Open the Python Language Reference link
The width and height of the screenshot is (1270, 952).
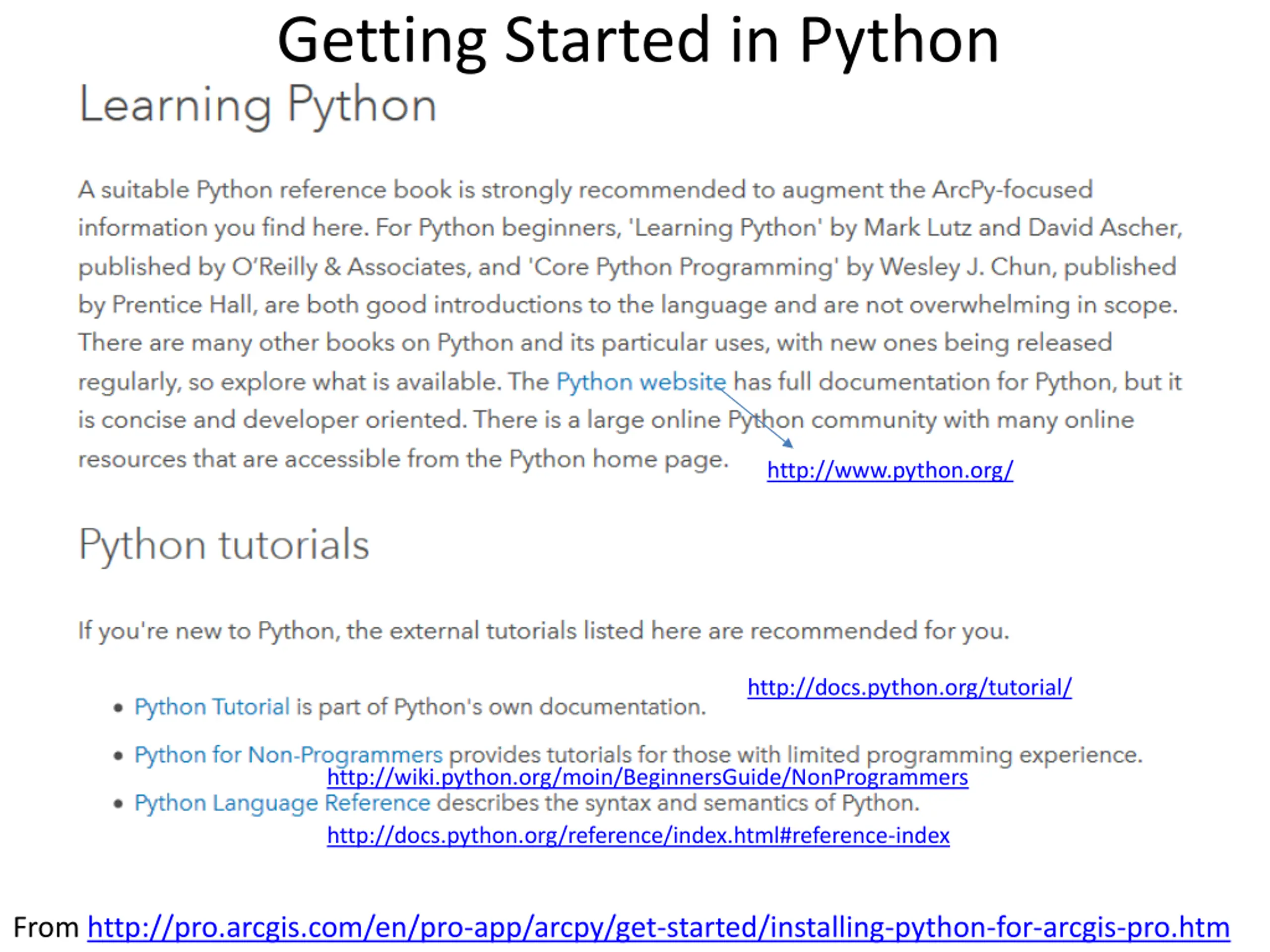coord(282,803)
